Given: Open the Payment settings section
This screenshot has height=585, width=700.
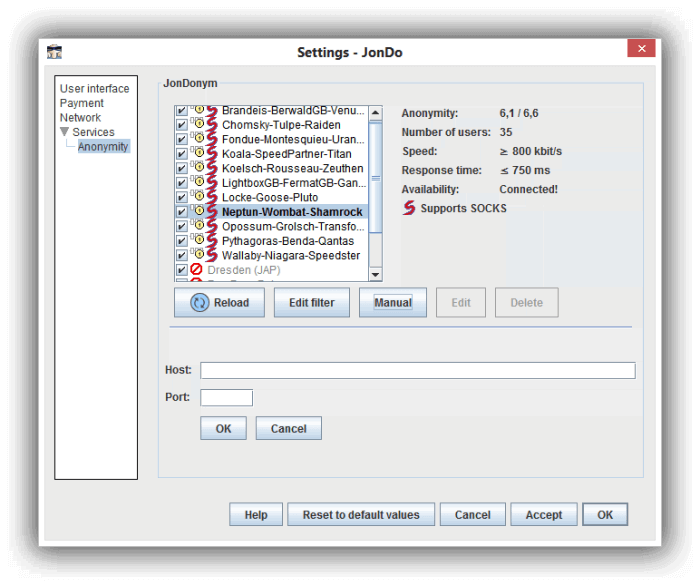Looking at the screenshot, I should [x=82, y=103].
